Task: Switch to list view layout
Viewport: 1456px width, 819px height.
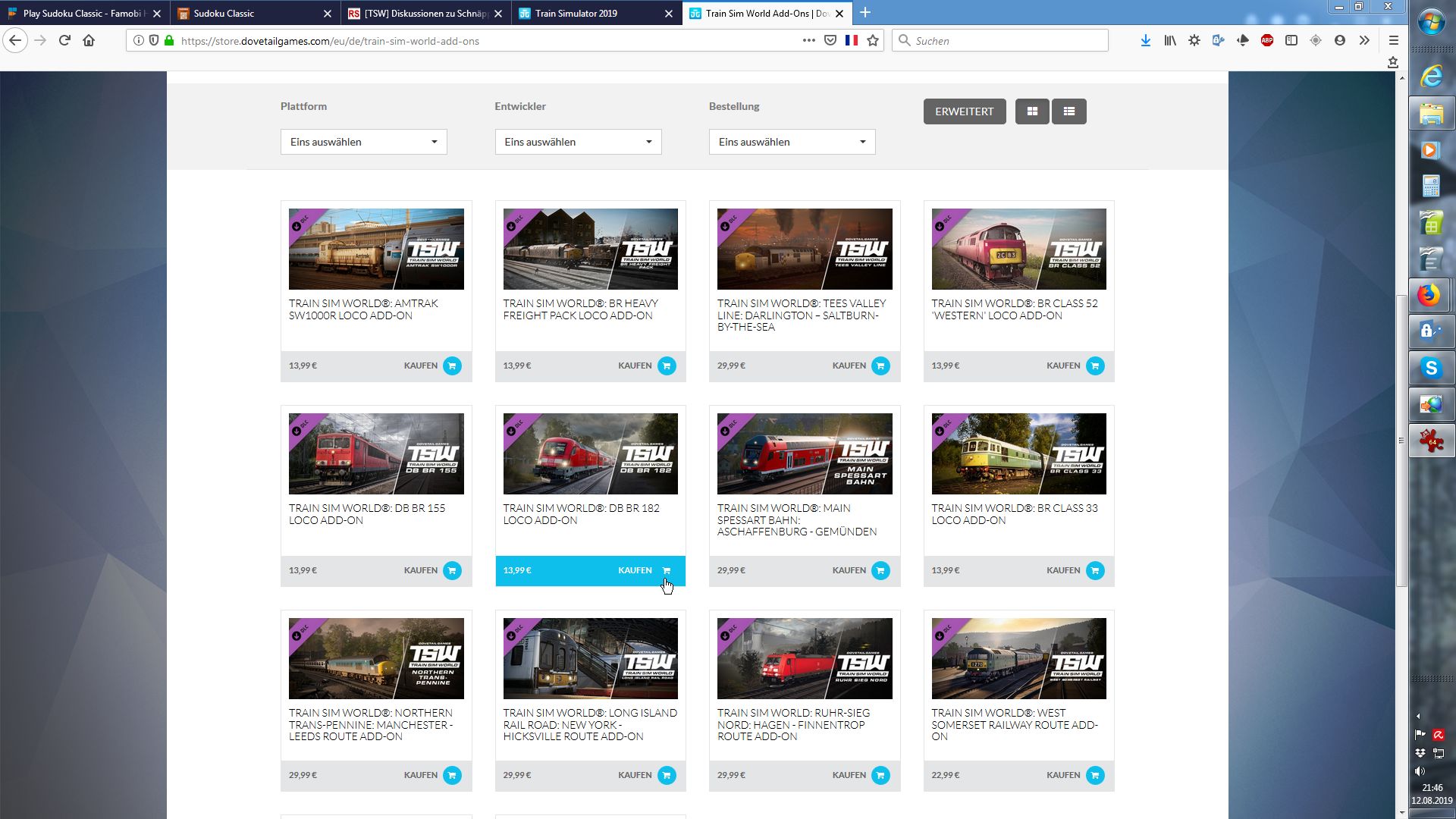Action: [1069, 111]
